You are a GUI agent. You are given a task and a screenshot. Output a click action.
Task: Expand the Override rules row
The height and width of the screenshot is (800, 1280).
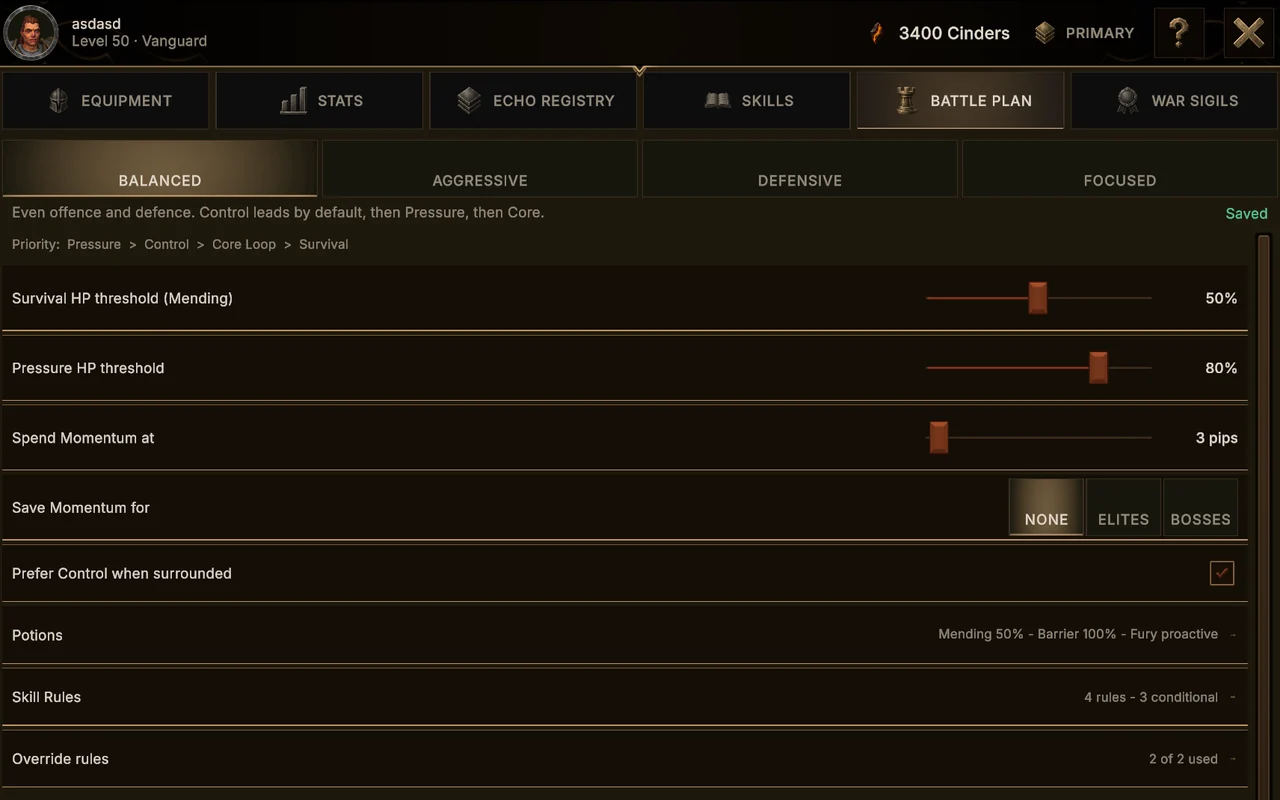click(x=624, y=759)
